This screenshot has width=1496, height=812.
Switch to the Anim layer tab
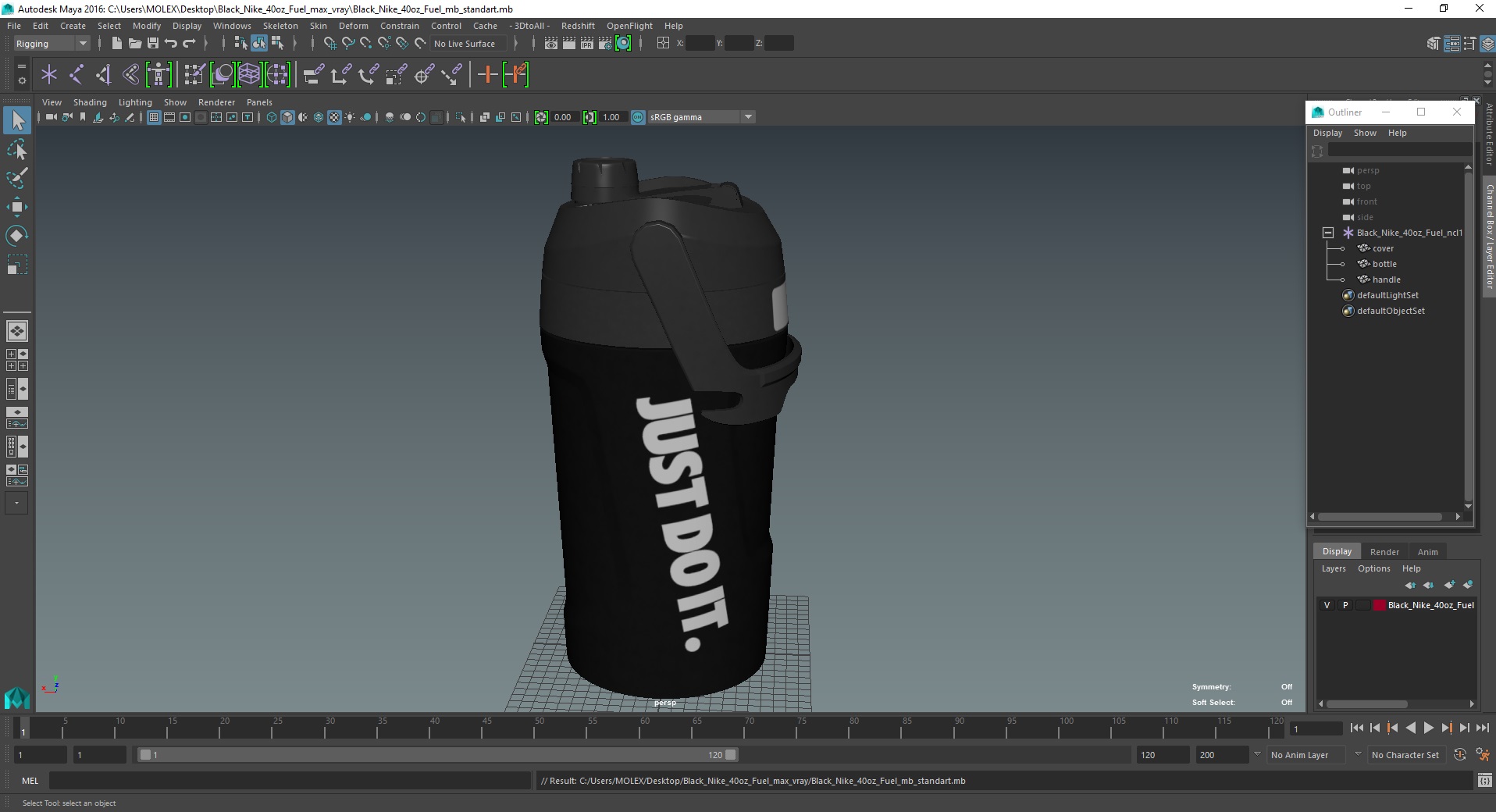click(x=1427, y=552)
